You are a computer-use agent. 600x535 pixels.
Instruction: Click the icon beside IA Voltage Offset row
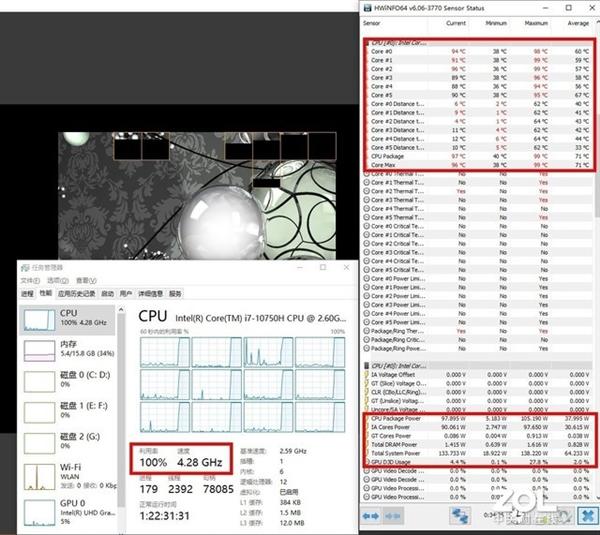pyautogui.click(x=366, y=375)
